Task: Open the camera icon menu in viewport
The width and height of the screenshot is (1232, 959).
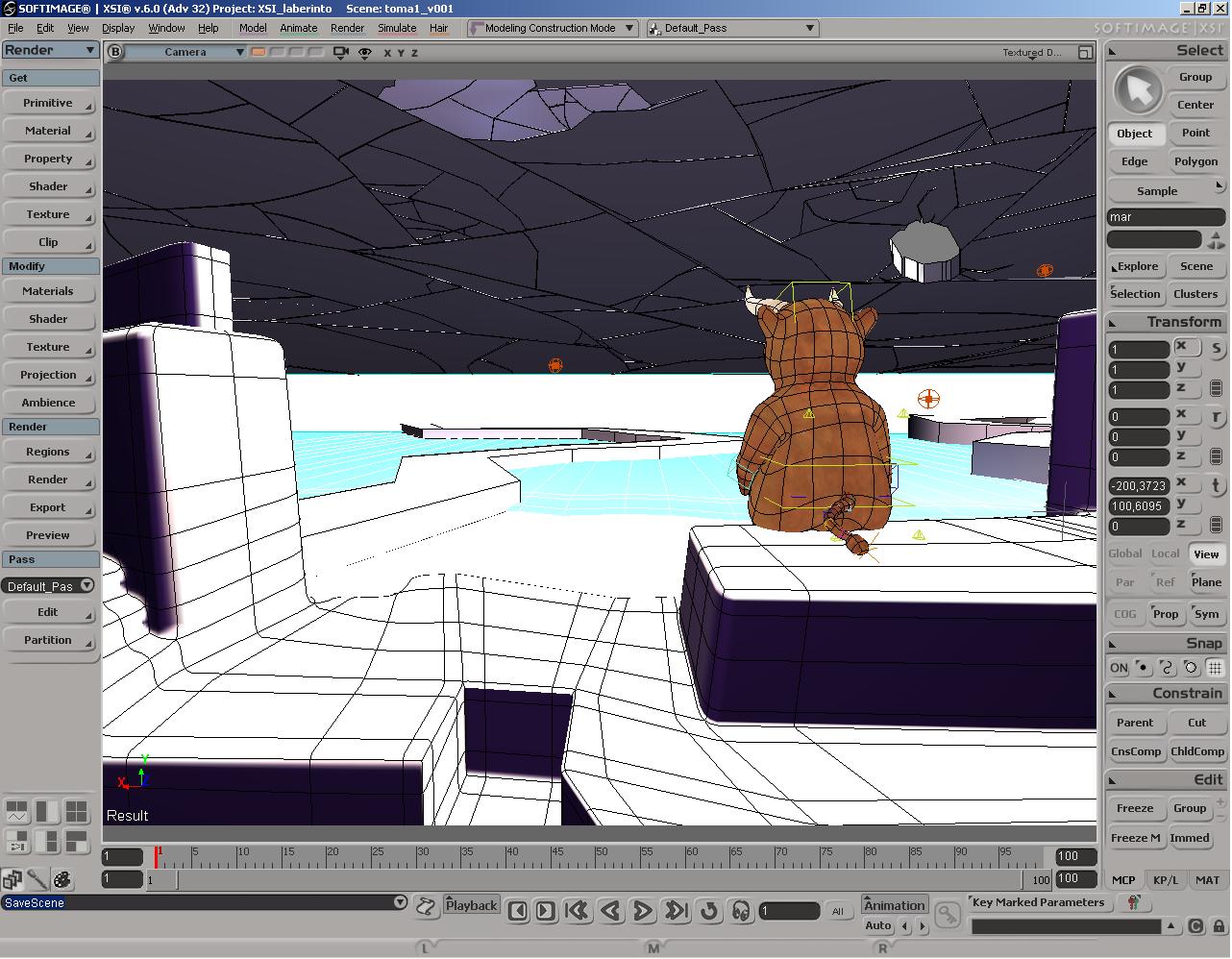Action: pos(340,53)
